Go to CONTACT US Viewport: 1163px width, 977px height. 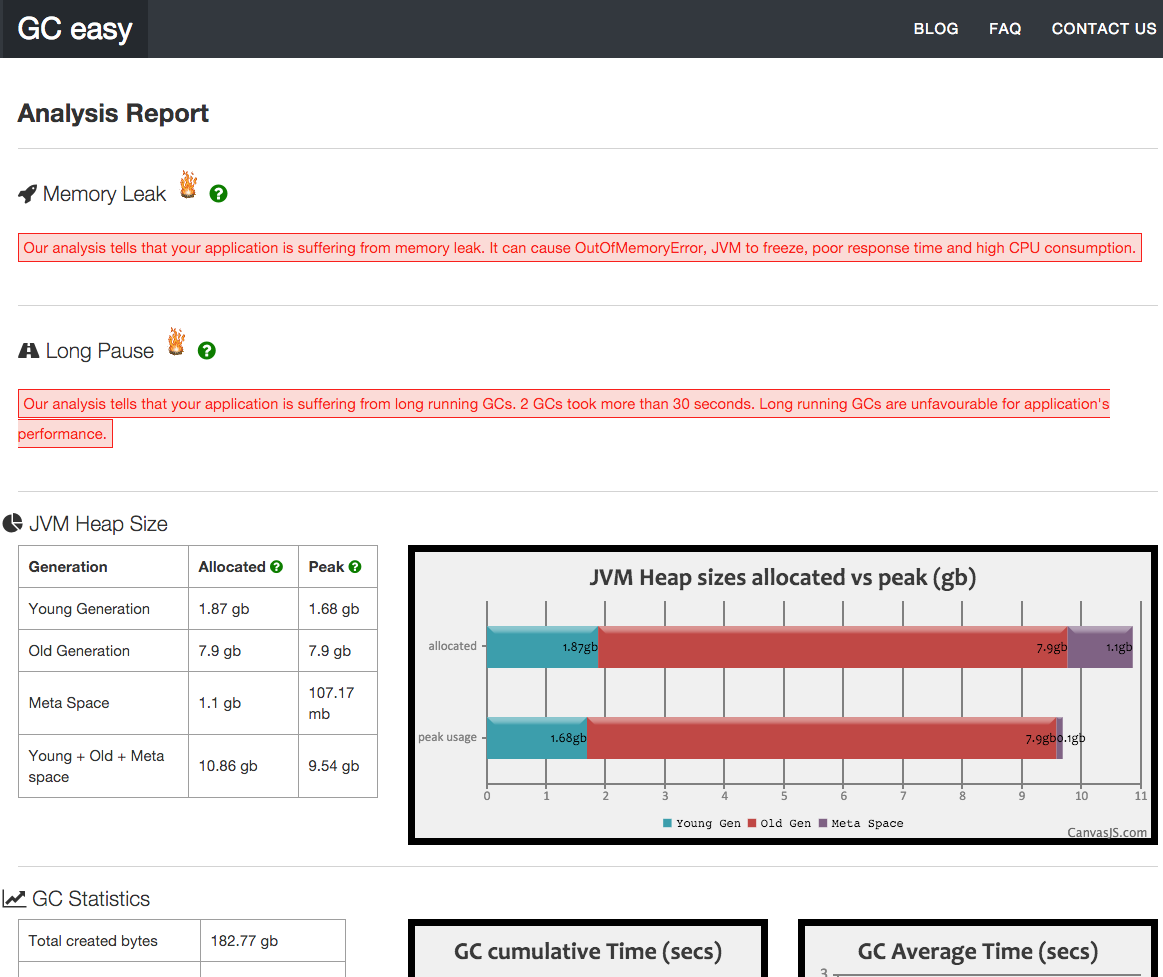[1103, 29]
